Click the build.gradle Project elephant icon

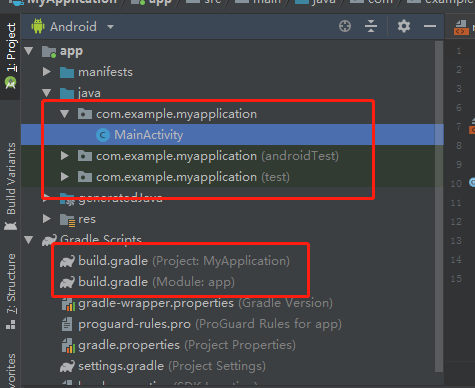tap(67, 261)
